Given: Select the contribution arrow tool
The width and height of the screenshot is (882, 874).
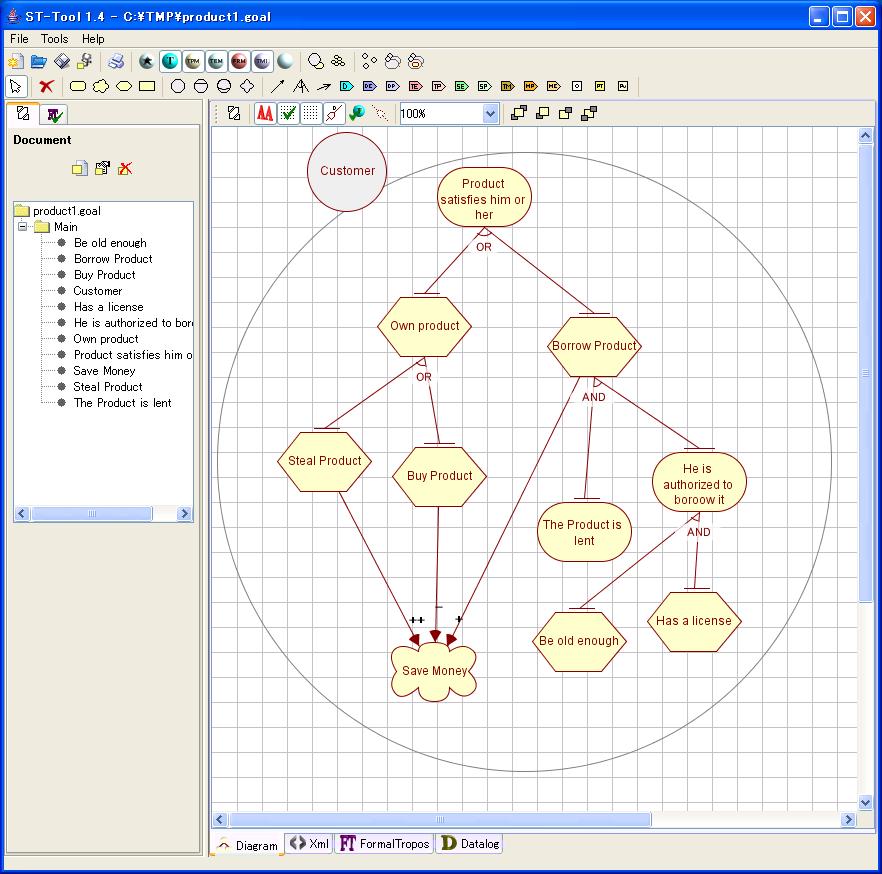Looking at the screenshot, I should click(x=323, y=86).
